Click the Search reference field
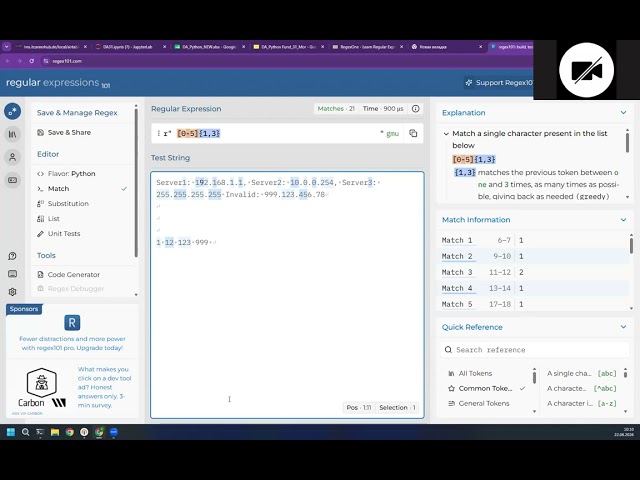 pyautogui.click(x=535, y=350)
